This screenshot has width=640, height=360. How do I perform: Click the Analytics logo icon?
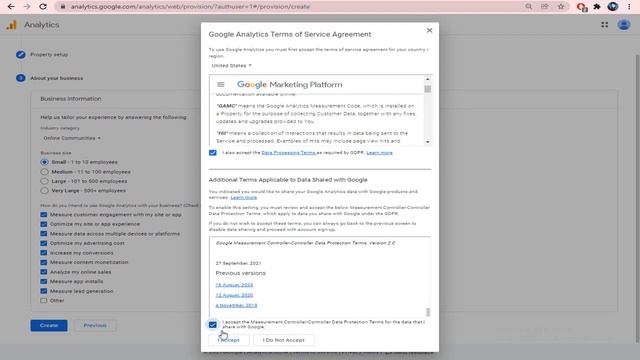pyautogui.click(x=11, y=25)
